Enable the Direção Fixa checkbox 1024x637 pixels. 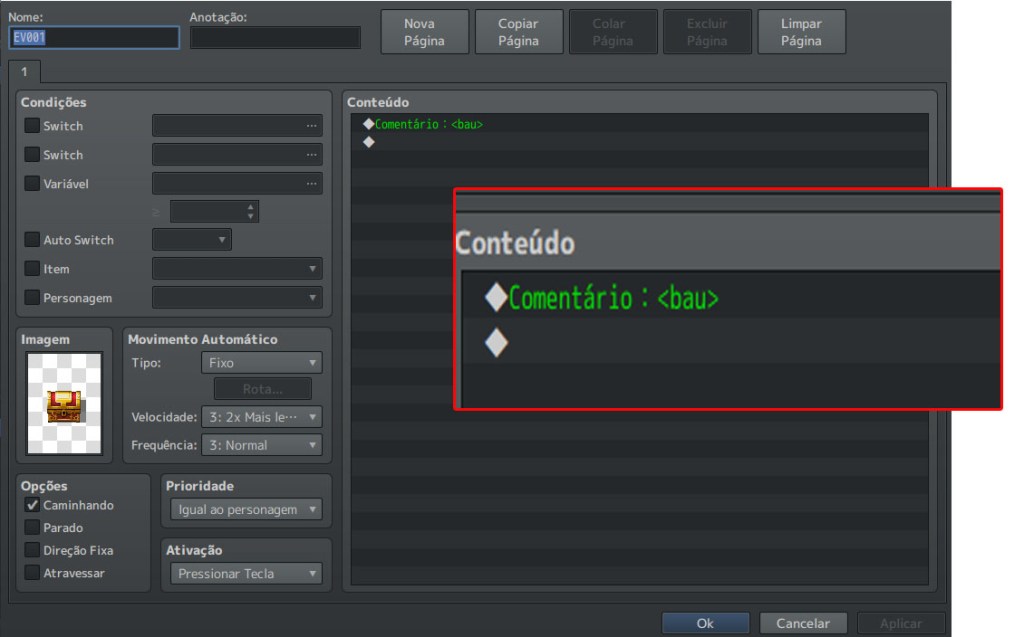[32, 550]
